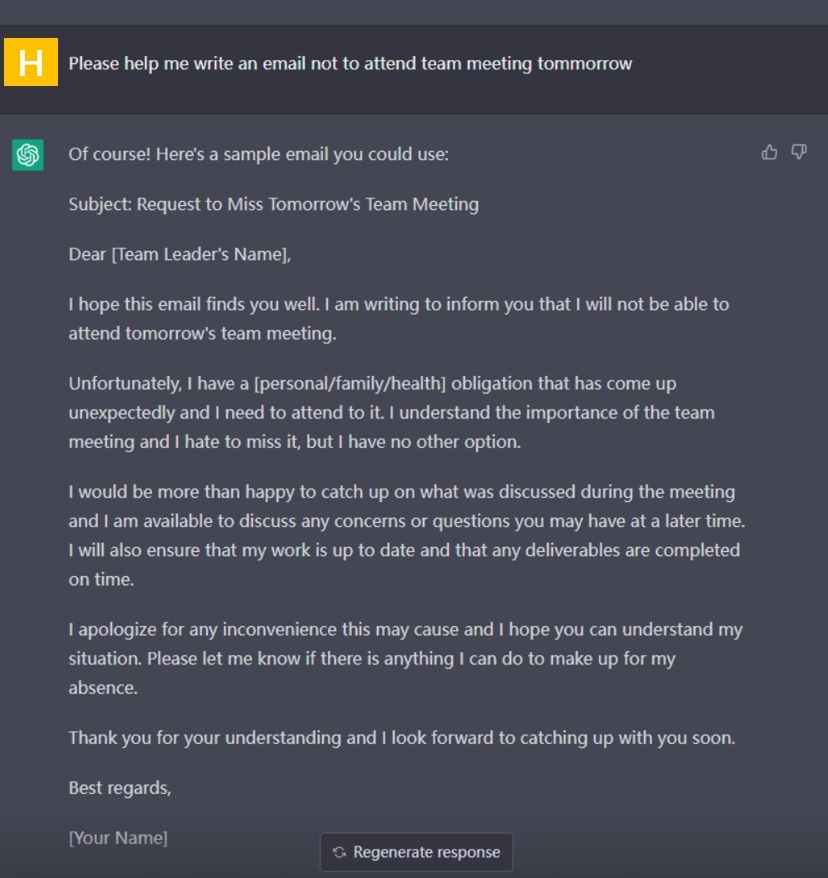Click the email Subject line text

point(273,204)
